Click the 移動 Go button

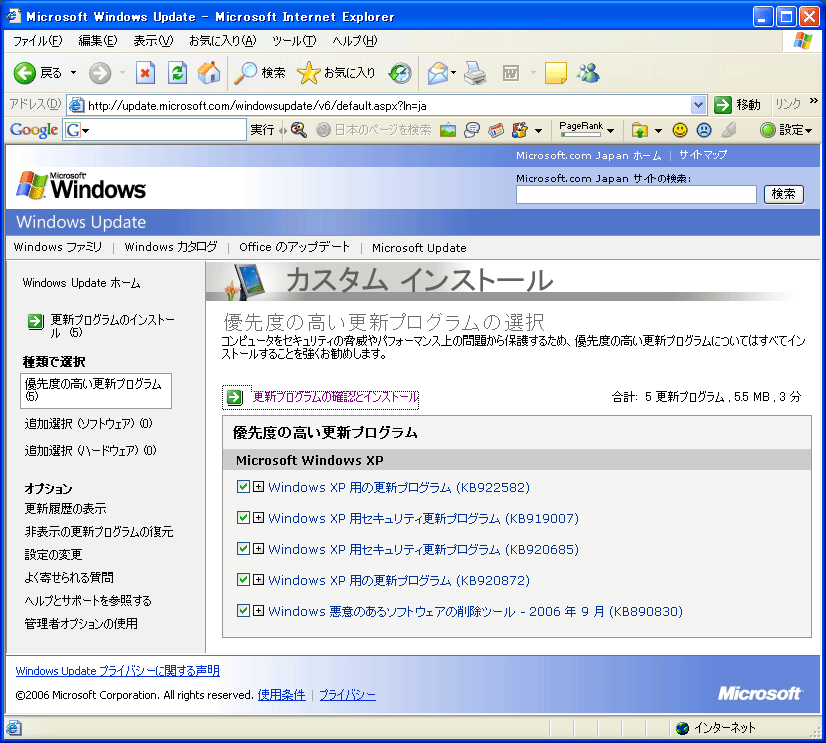[737, 105]
